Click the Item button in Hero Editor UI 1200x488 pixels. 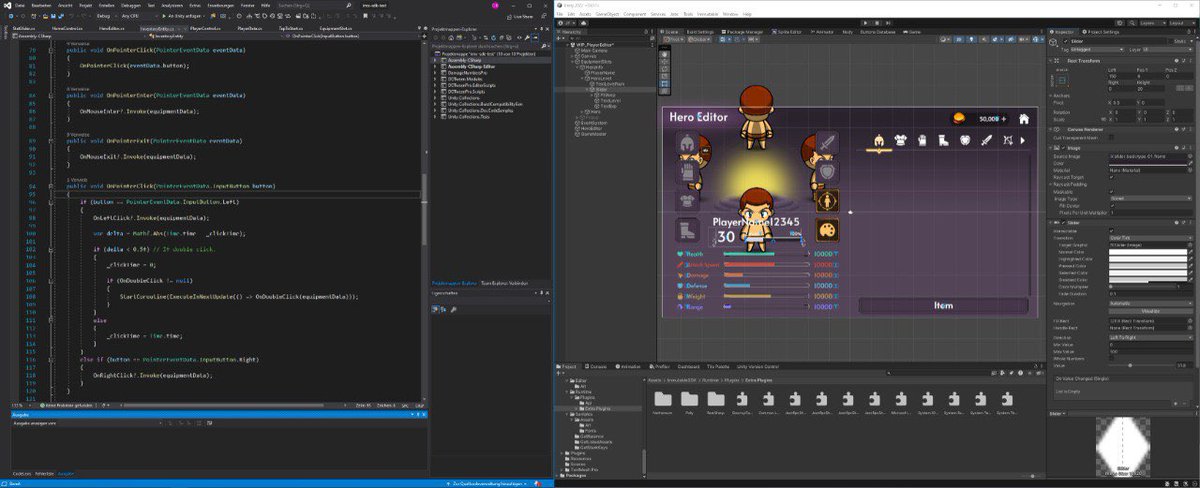tap(943, 306)
